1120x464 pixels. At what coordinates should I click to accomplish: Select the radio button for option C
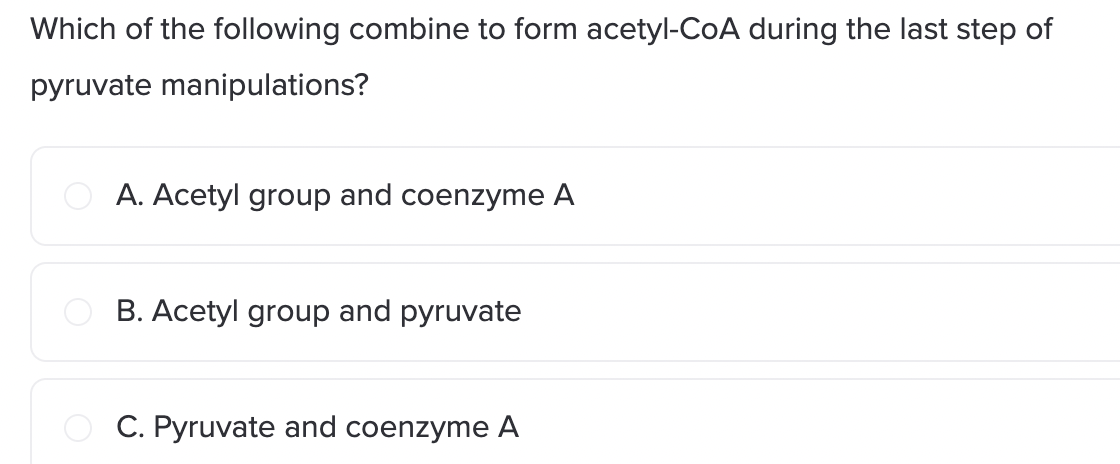point(78,428)
